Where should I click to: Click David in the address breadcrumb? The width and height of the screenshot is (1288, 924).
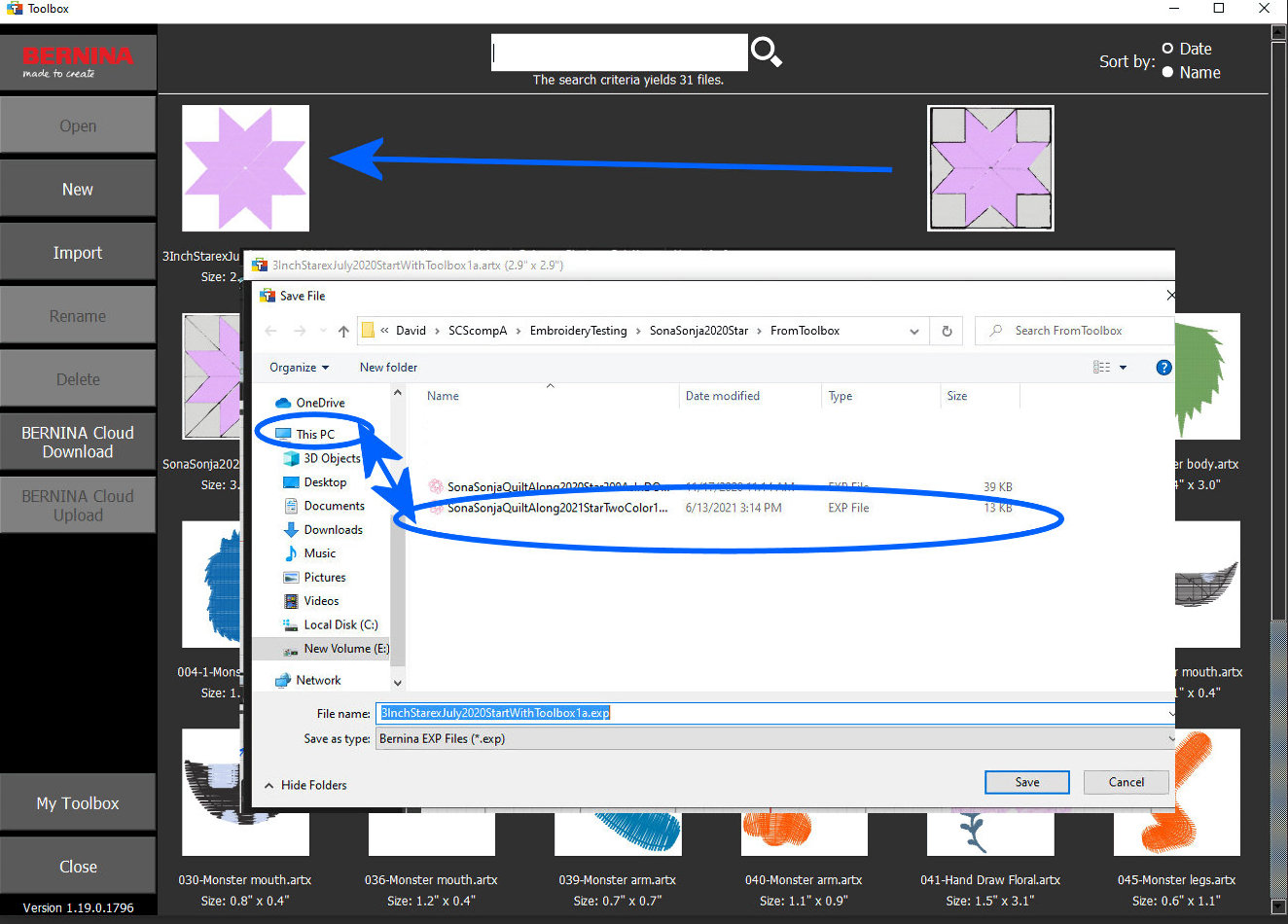[x=411, y=331]
